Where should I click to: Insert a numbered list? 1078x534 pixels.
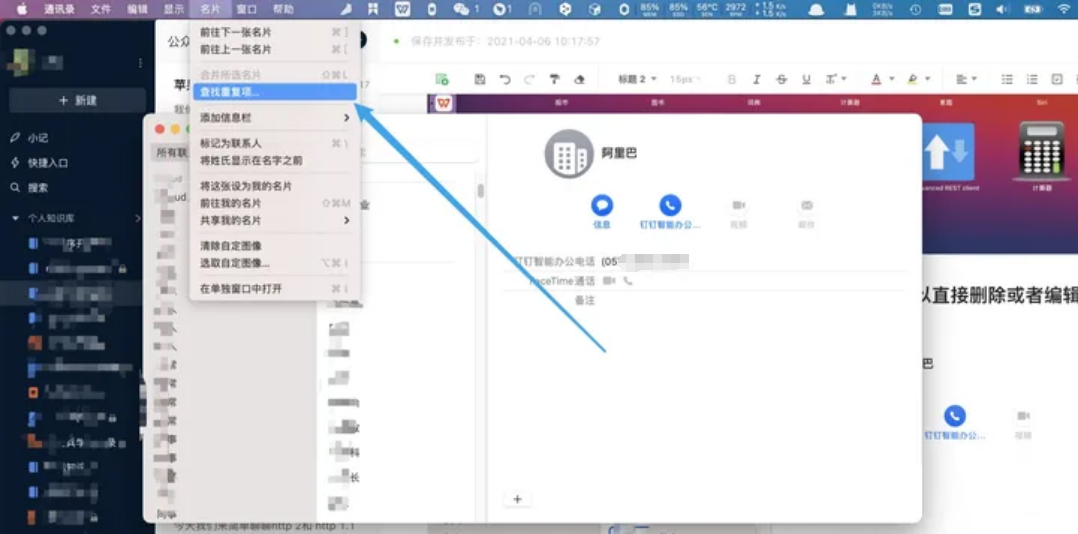1032,79
